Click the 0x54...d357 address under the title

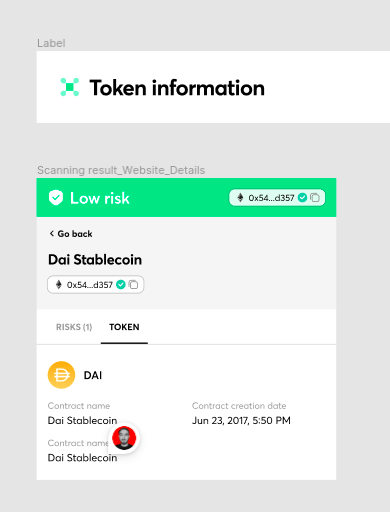90,285
